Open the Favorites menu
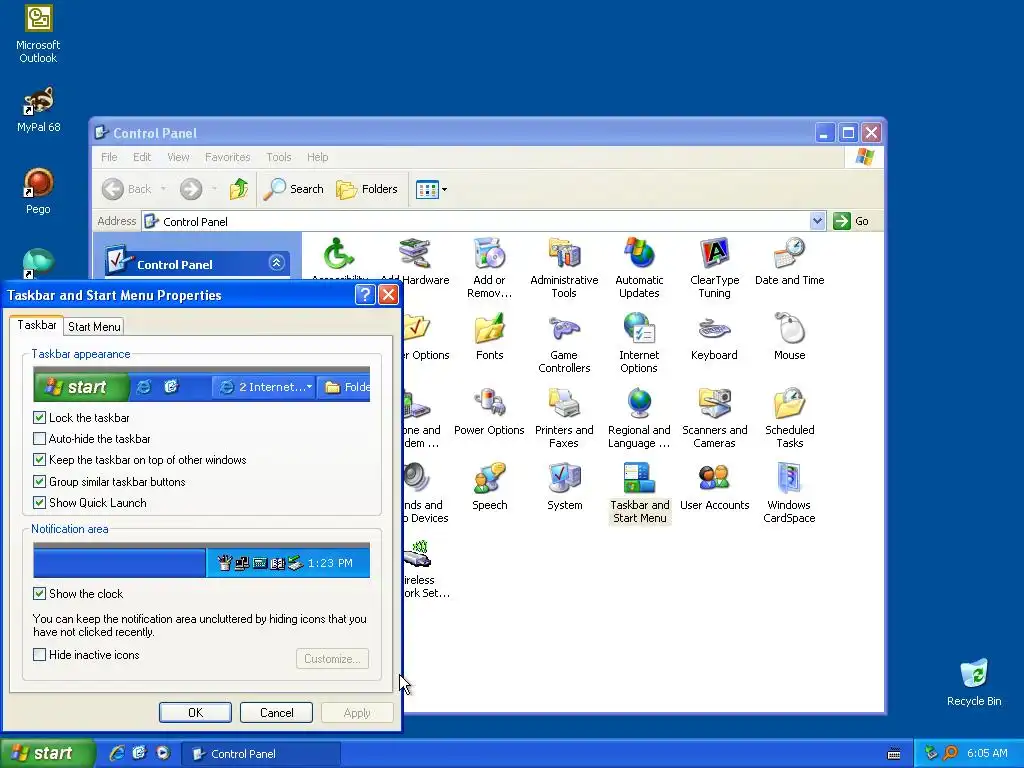The image size is (1024, 768). pos(227,157)
